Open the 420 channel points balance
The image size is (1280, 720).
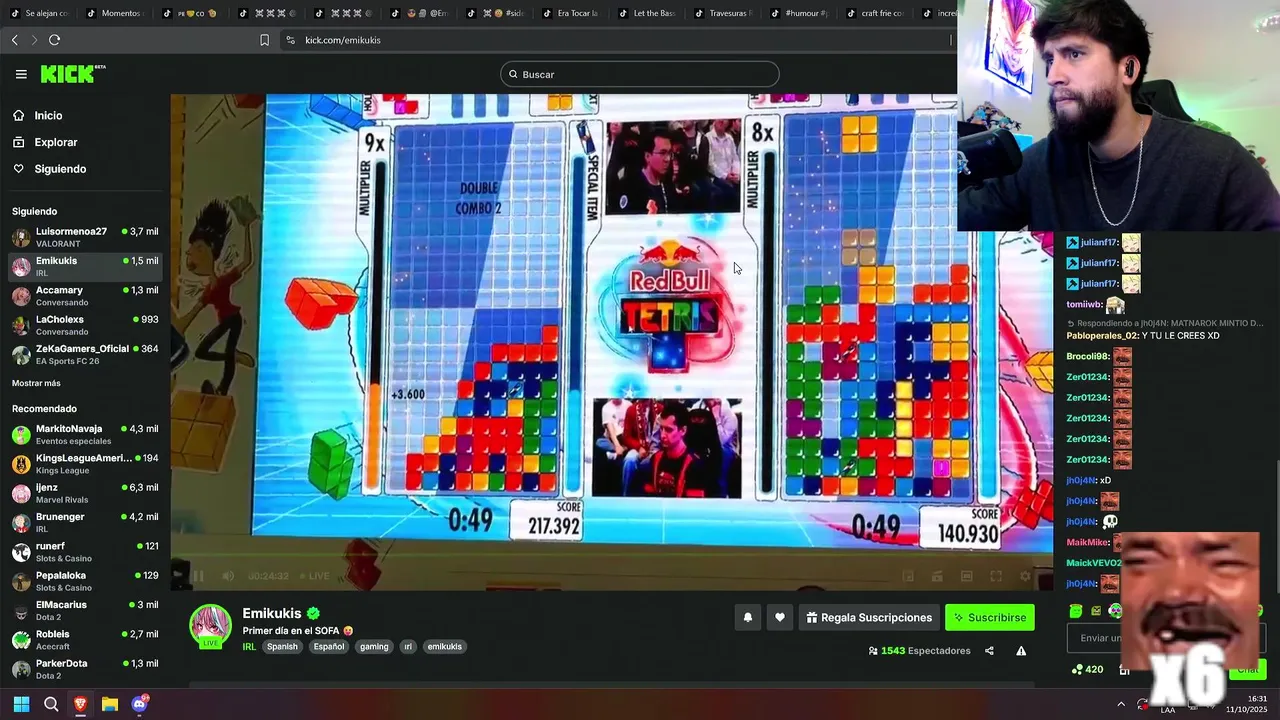[x=1087, y=670]
